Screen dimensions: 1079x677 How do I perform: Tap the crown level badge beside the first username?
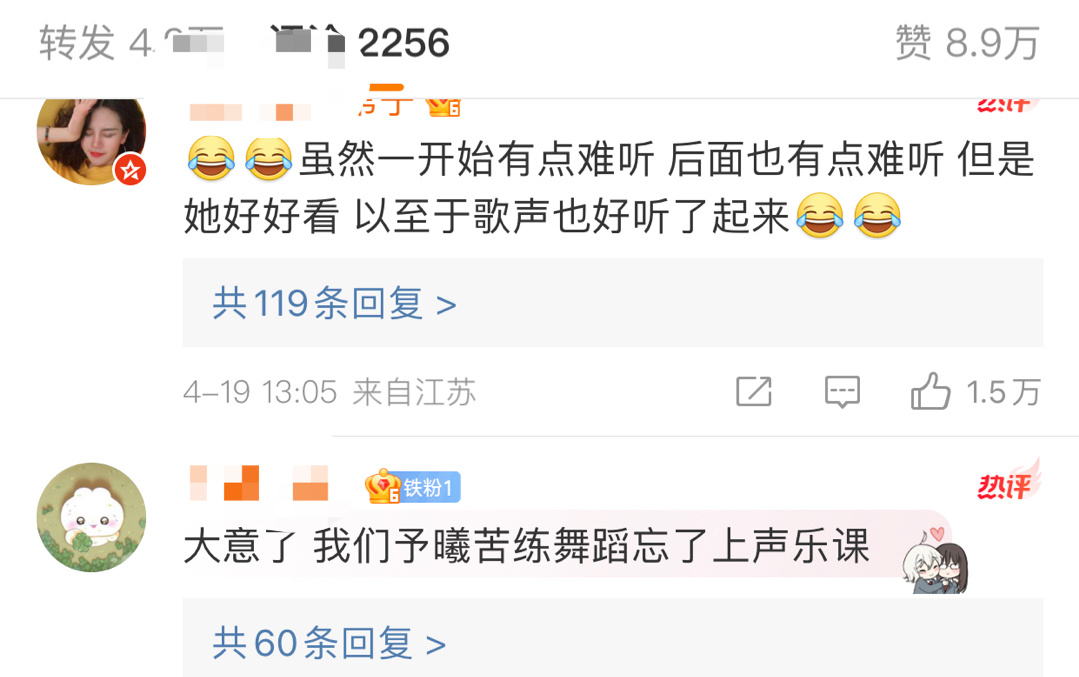(442, 107)
